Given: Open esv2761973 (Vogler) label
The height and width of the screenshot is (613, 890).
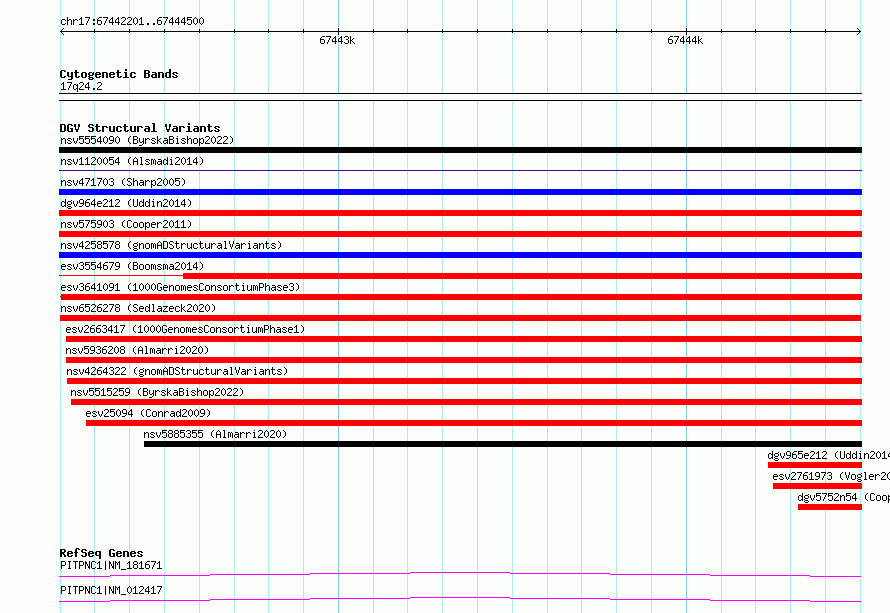Looking at the screenshot, I should point(831,476).
